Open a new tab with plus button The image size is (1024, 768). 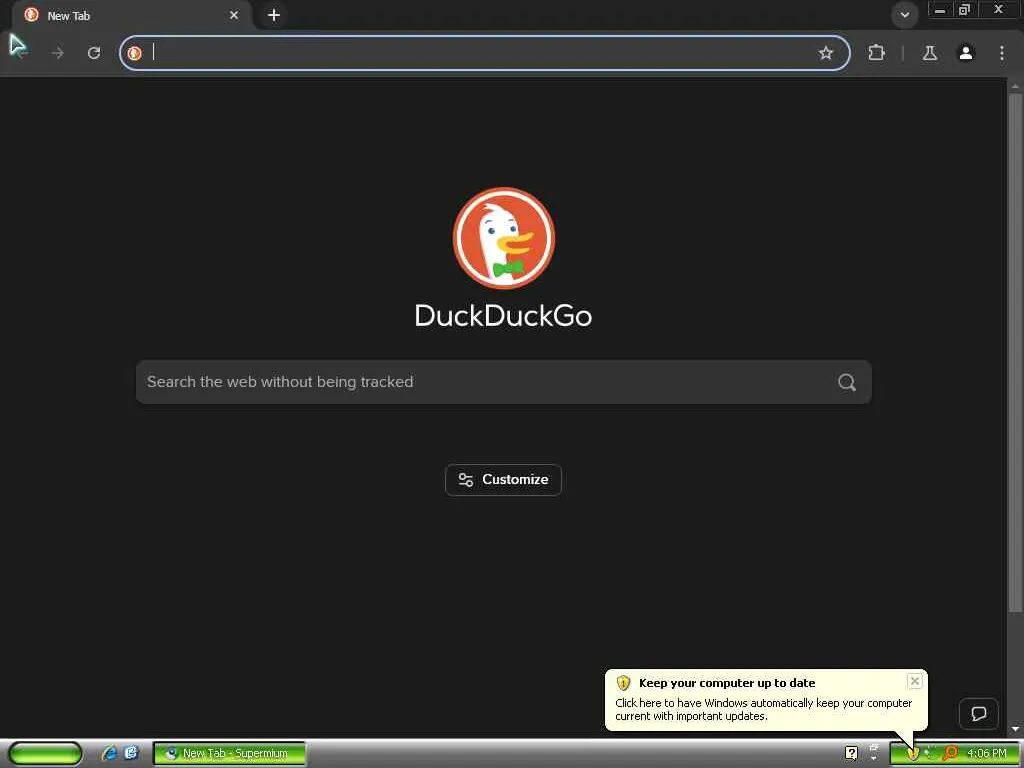(274, 15)
